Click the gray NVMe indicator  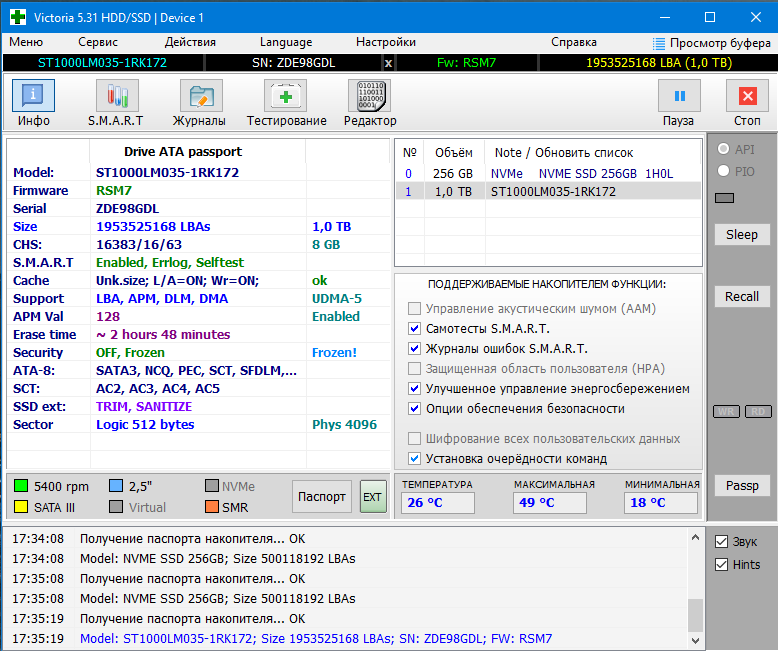(212, 486)
